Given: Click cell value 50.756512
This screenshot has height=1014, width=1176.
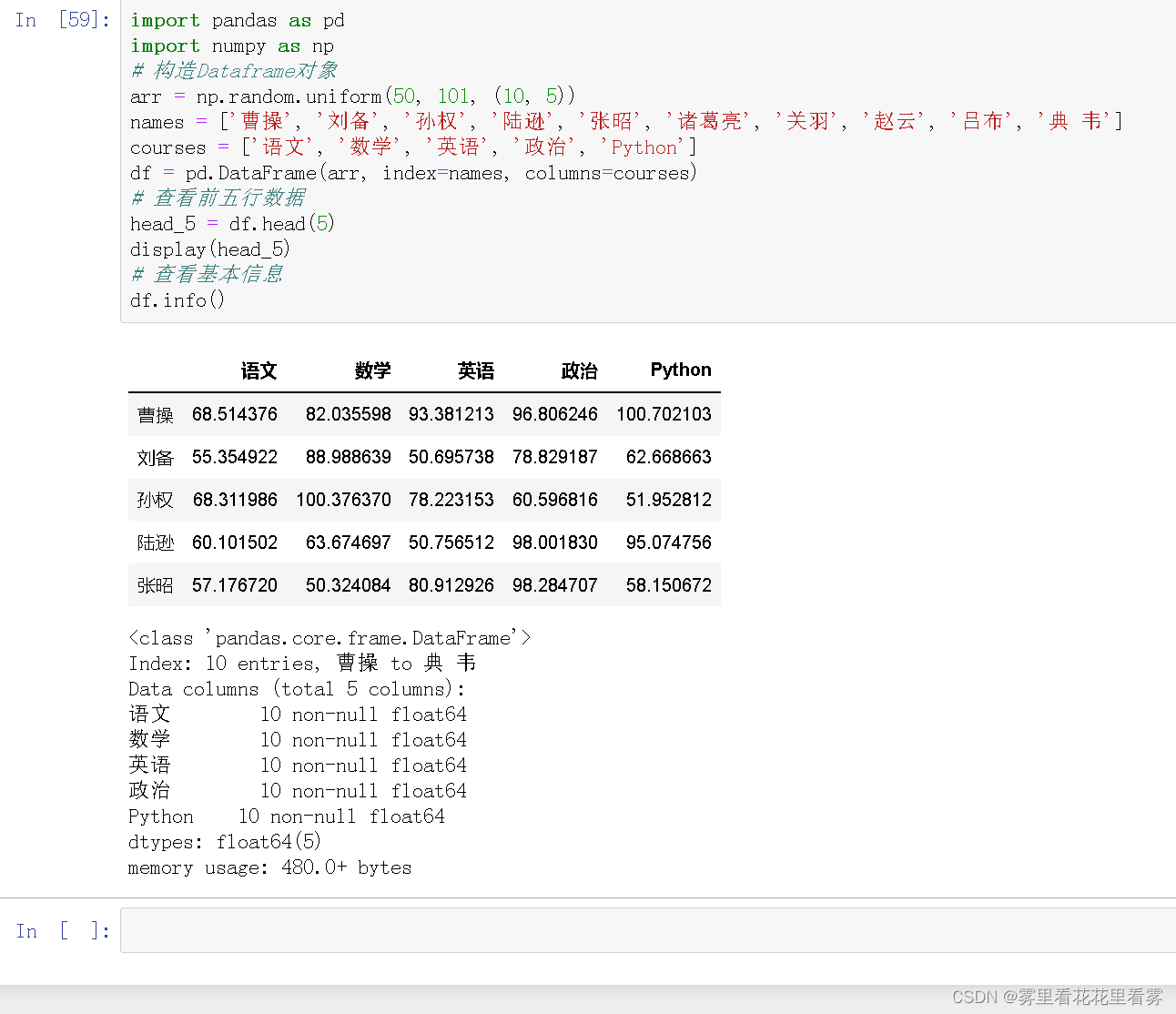Looking at the screenshot, I should tap(451, 542).
